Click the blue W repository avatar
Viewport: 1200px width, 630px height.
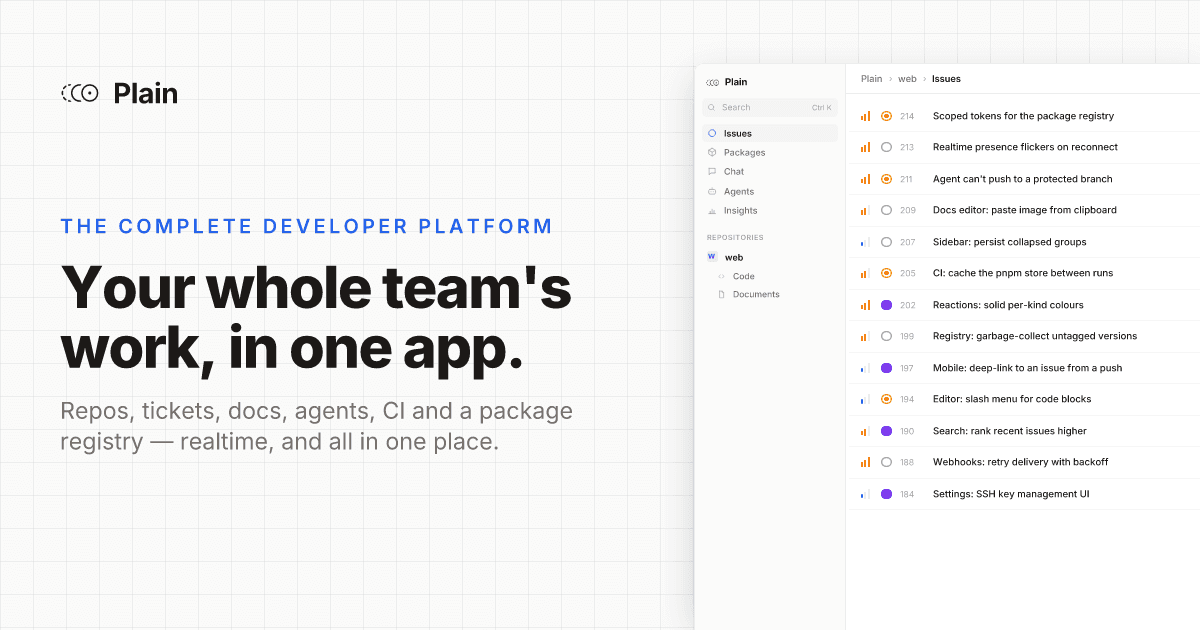pos(712,257)
